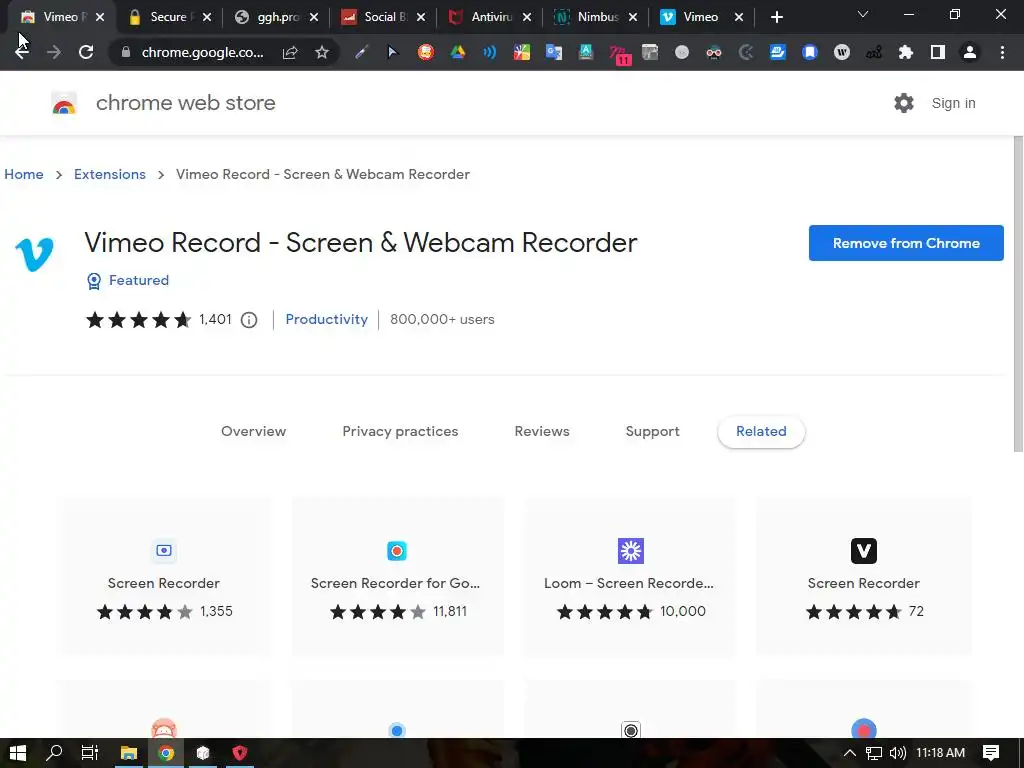Screen dimensions: 1024x768
Task: Click the volume icon in system tray
Action: [898, 753]
